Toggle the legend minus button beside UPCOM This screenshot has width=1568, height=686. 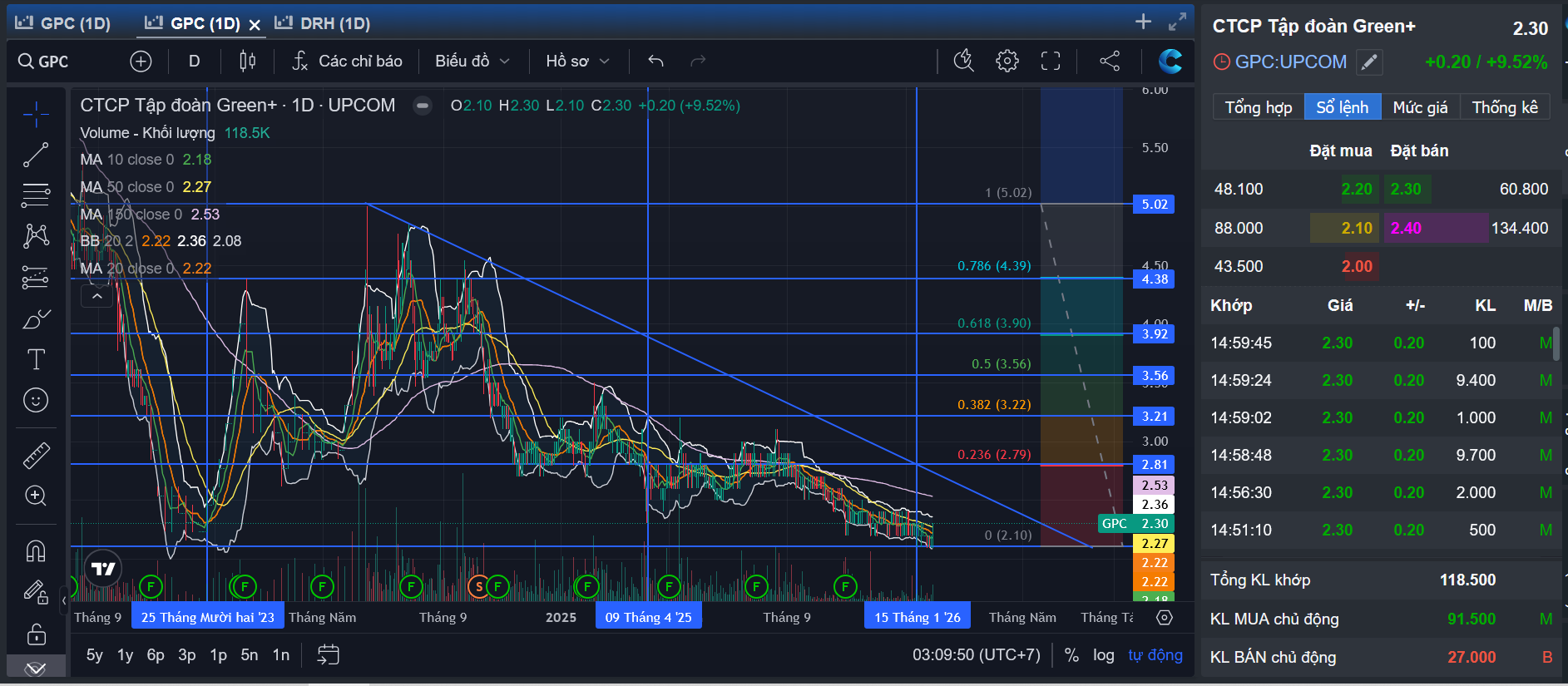pos(423,106)
